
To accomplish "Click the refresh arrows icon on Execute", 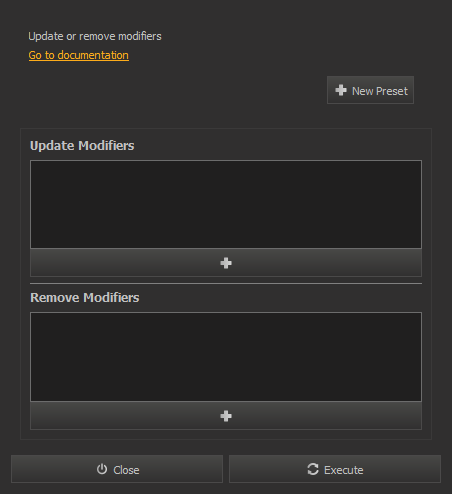I will [313, 469].
